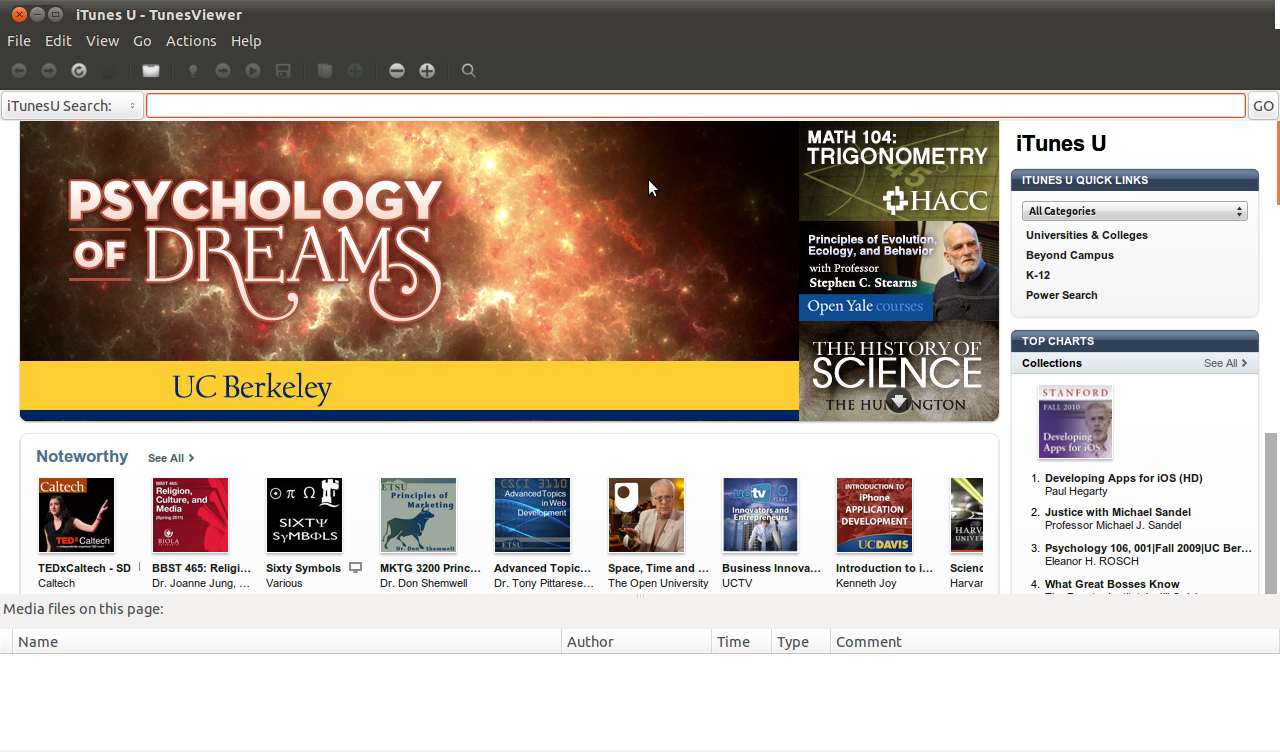Click the Comment column header

[1055, 642]
